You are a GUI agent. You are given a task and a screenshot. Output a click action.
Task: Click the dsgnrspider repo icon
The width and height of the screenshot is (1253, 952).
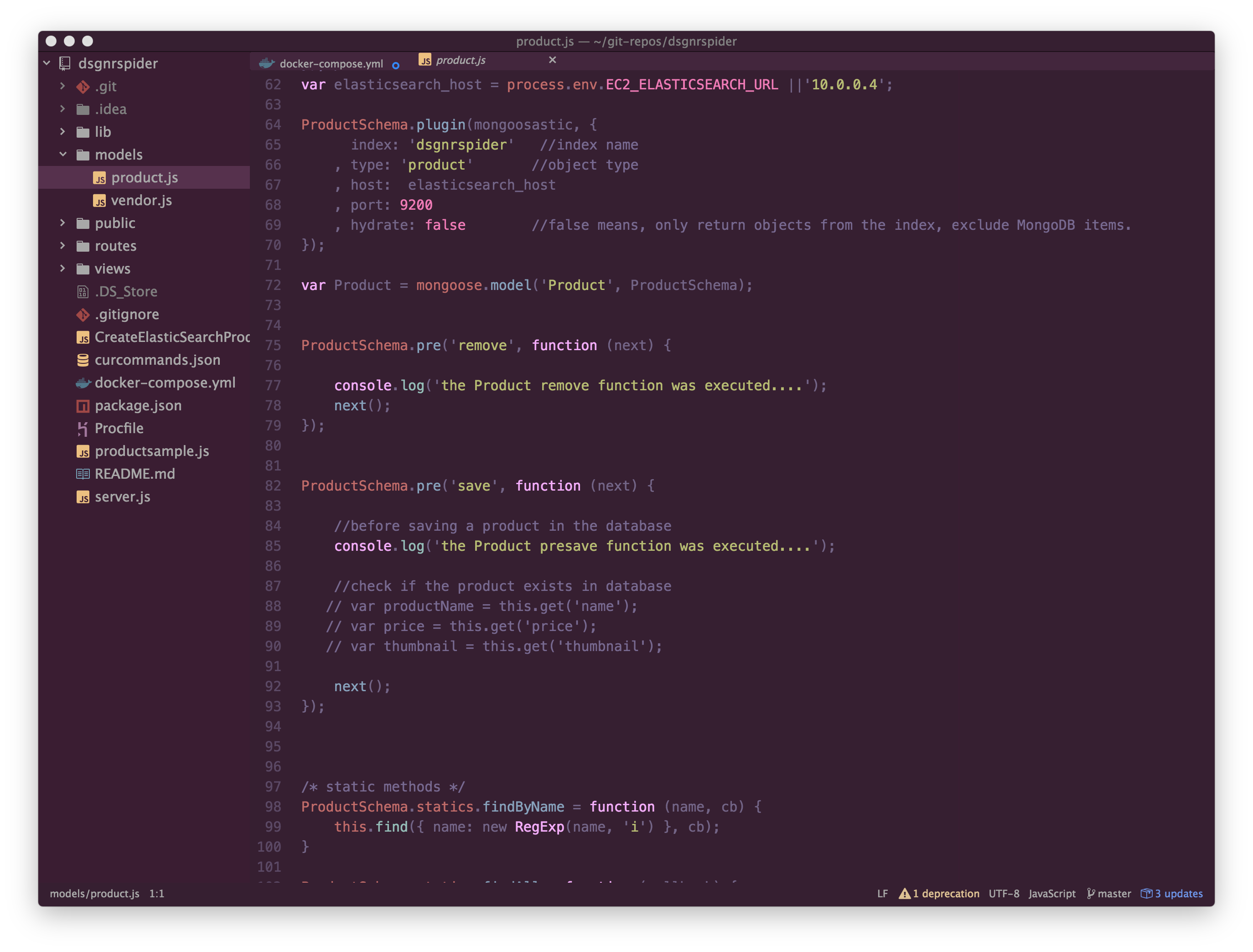coord(65,63)
